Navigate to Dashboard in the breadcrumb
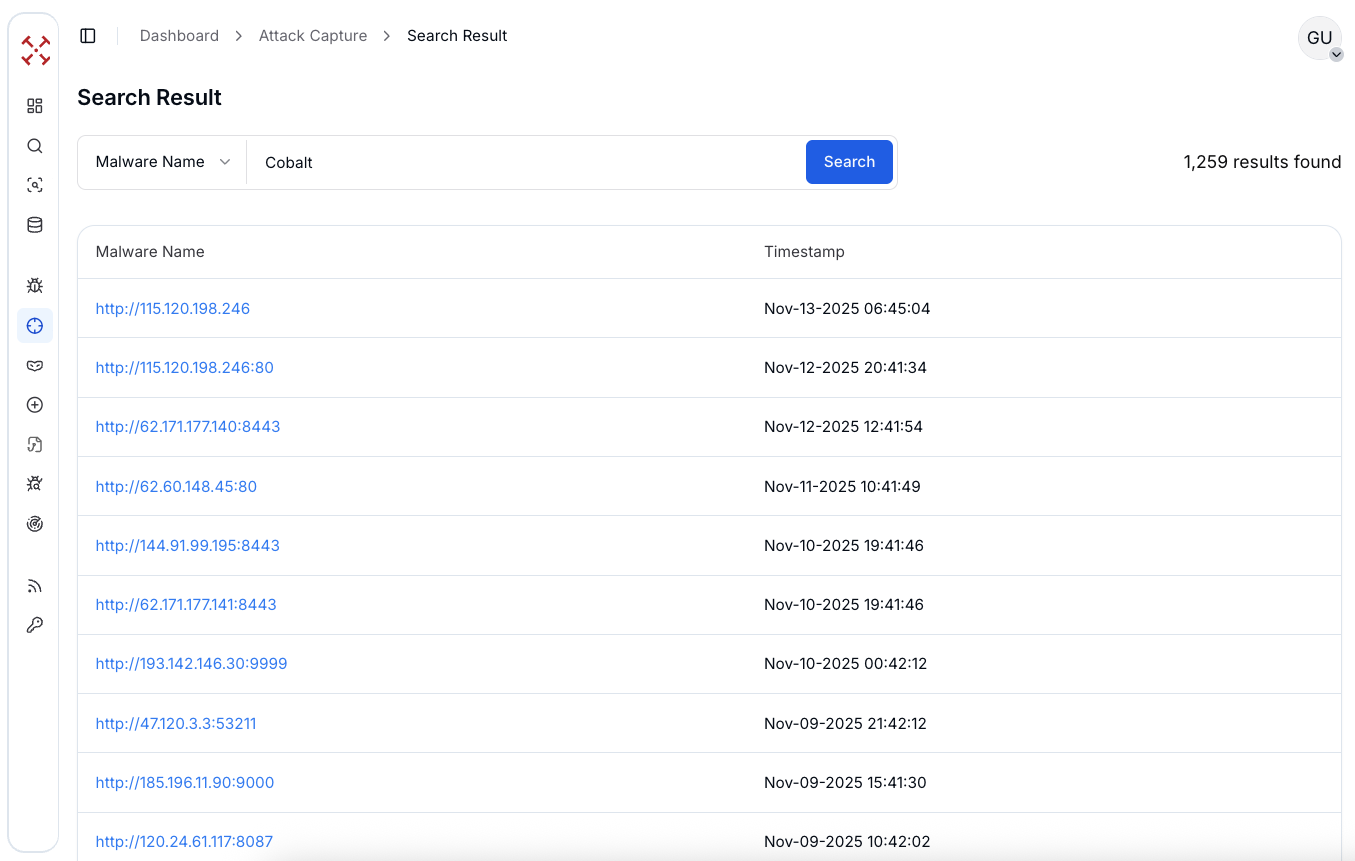The width and height of the screenshot is (1355, 861). click(x=179, y=35)
